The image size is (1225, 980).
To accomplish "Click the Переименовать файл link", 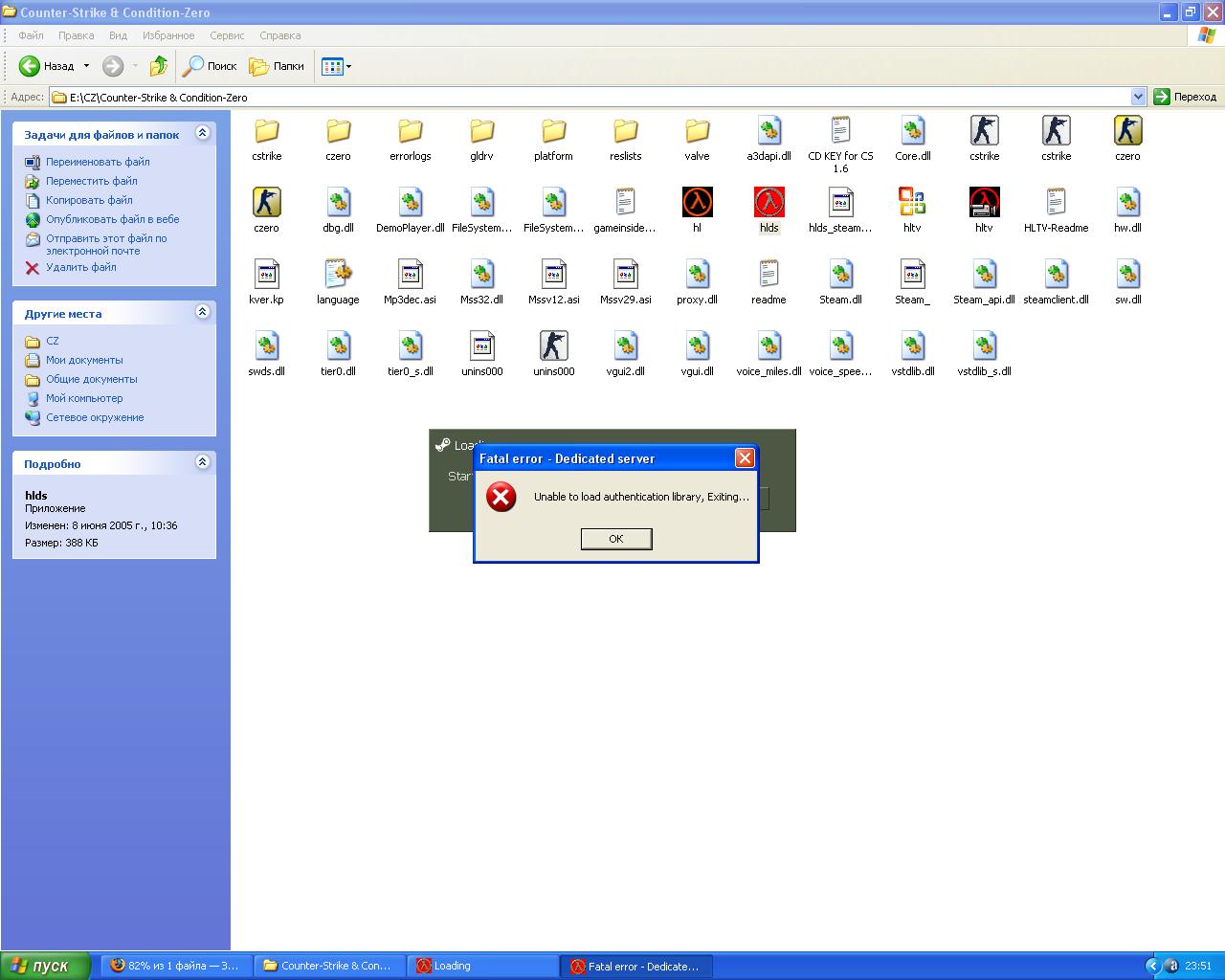I will click(x=98, y=162).
